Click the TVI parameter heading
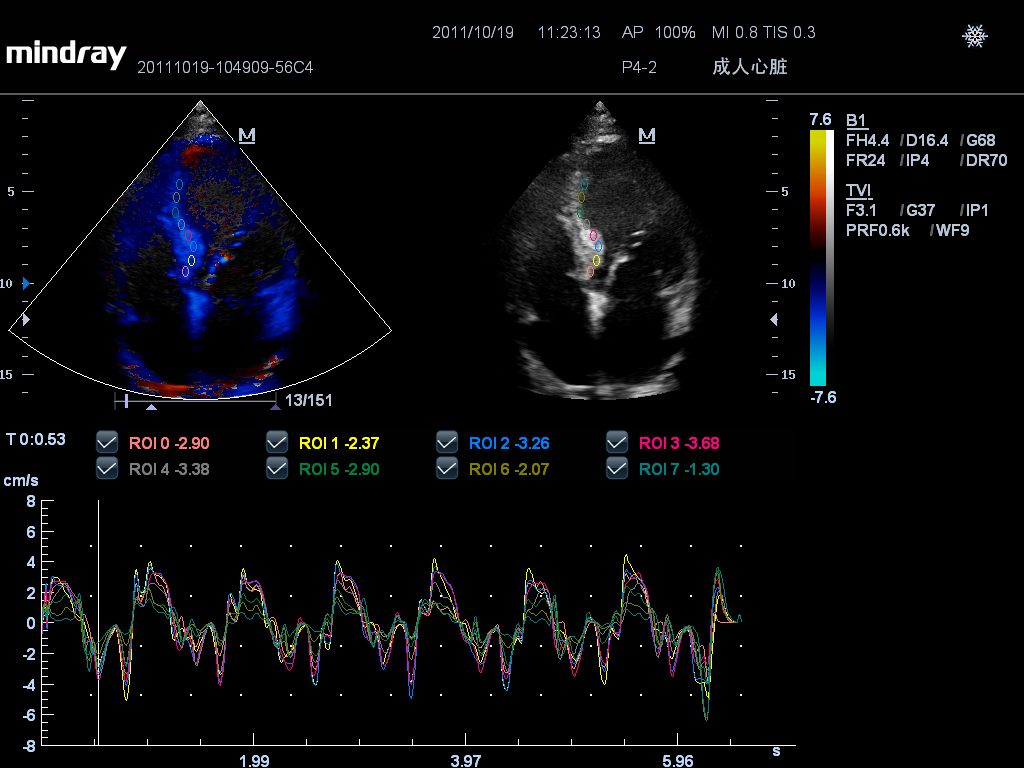Screen dimensions: 1024x768 [x=859, y=190]
